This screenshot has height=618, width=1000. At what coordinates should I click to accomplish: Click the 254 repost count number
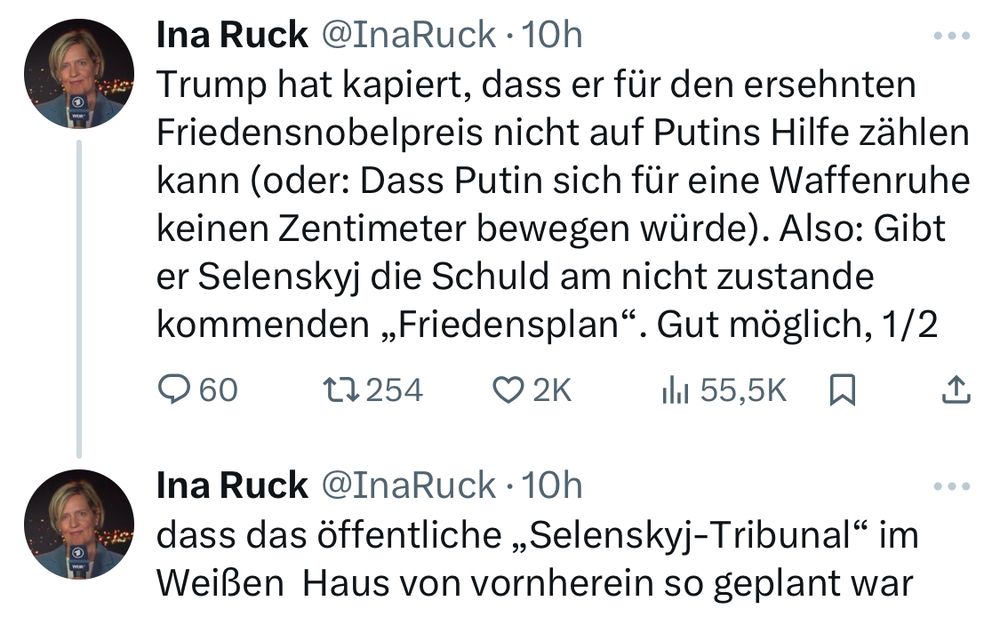(x=394, y=390)
